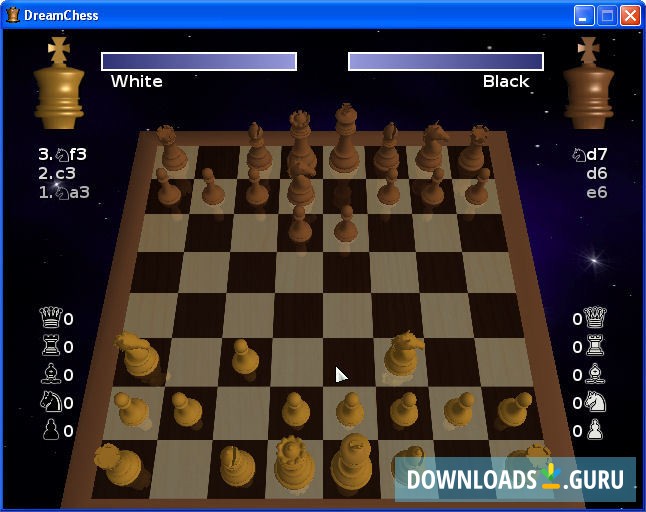This screenshot has height=512, width=646.
Task: Click the move entry '2. c3'
Action: coord(57,173)
